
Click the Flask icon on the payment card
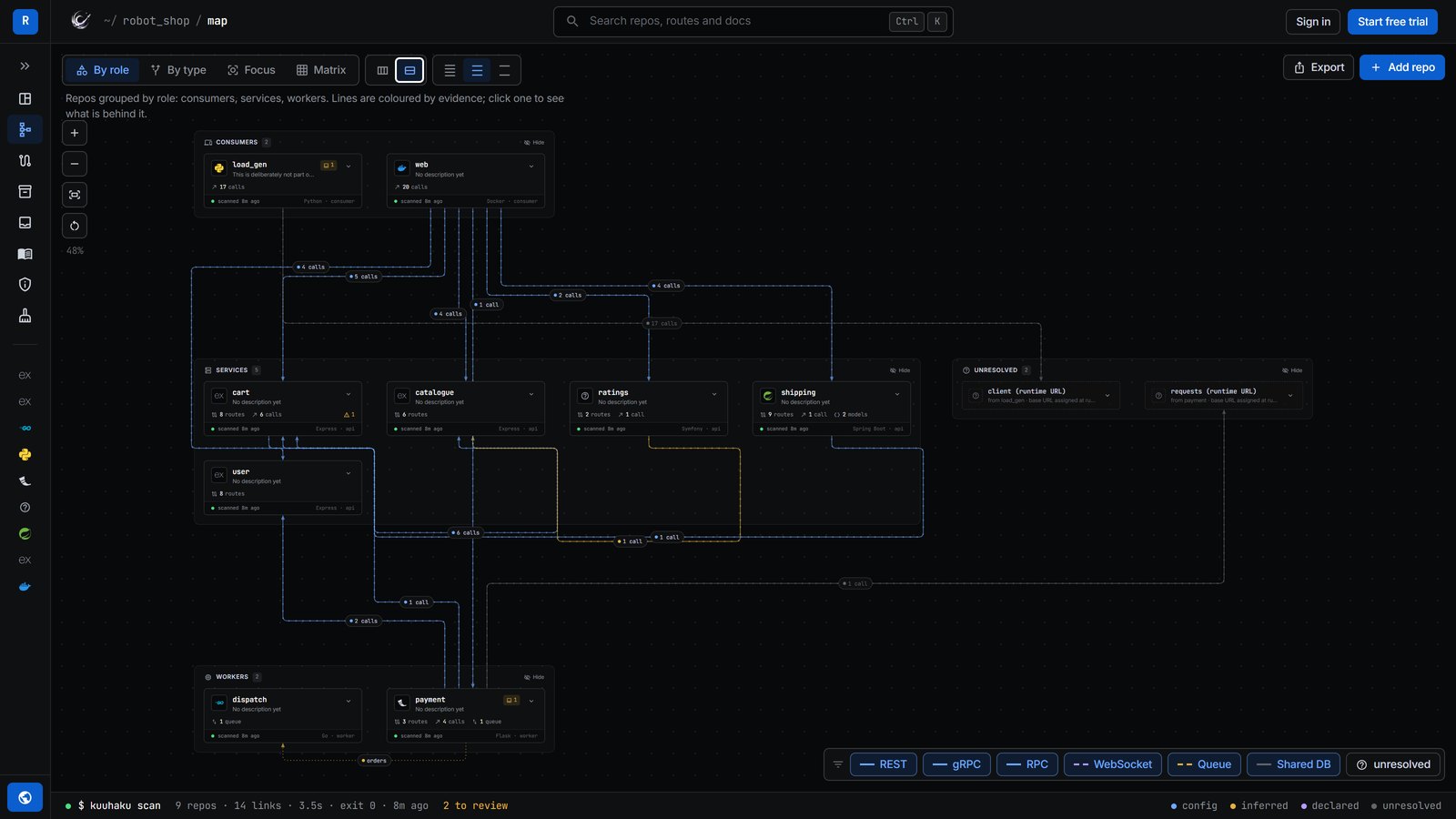click(401, 703)
